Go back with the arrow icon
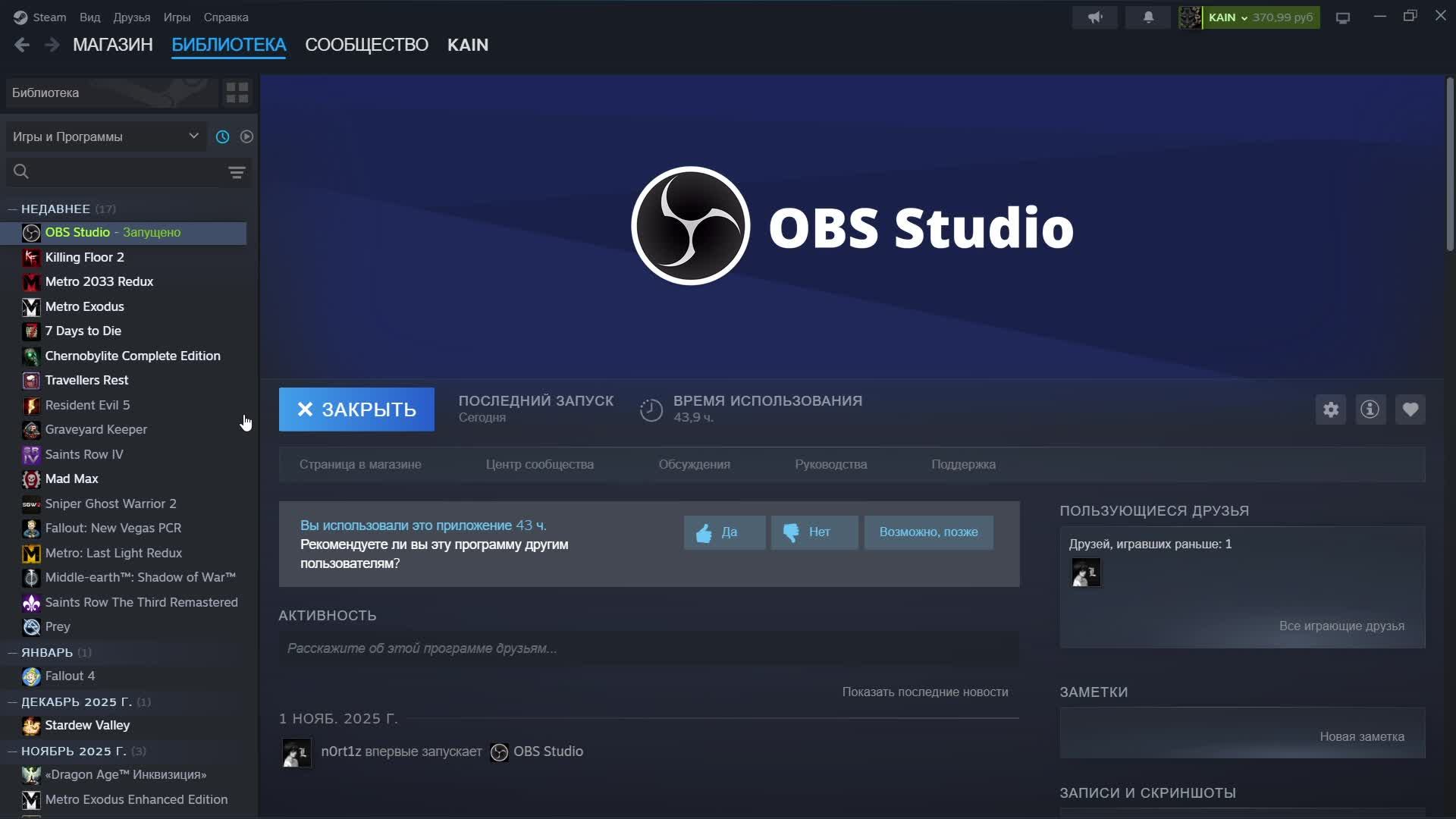 click(22, 45)
